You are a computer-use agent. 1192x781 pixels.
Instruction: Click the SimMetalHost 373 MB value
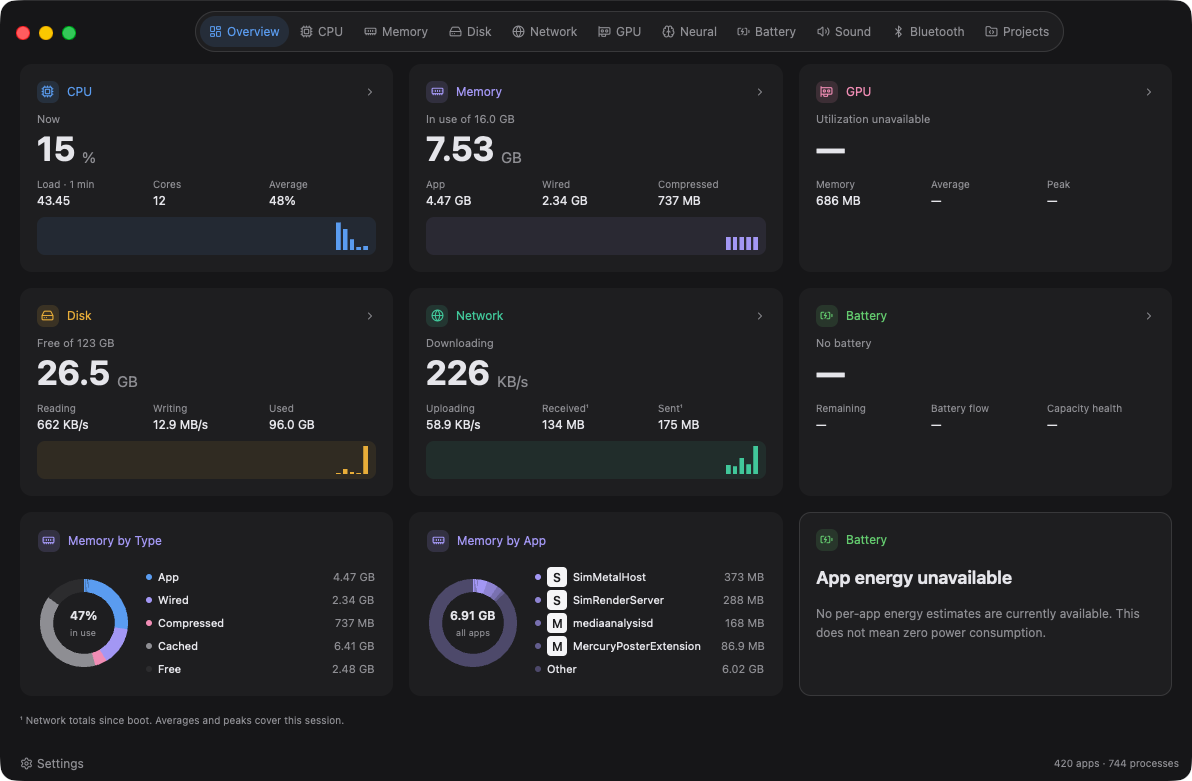point(743,577)
